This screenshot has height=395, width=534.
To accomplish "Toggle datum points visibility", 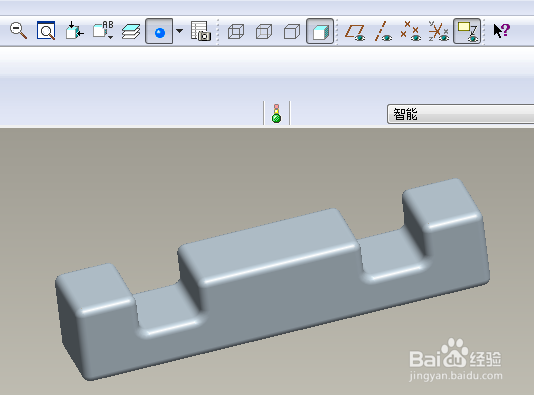I will tap(410, 32).
